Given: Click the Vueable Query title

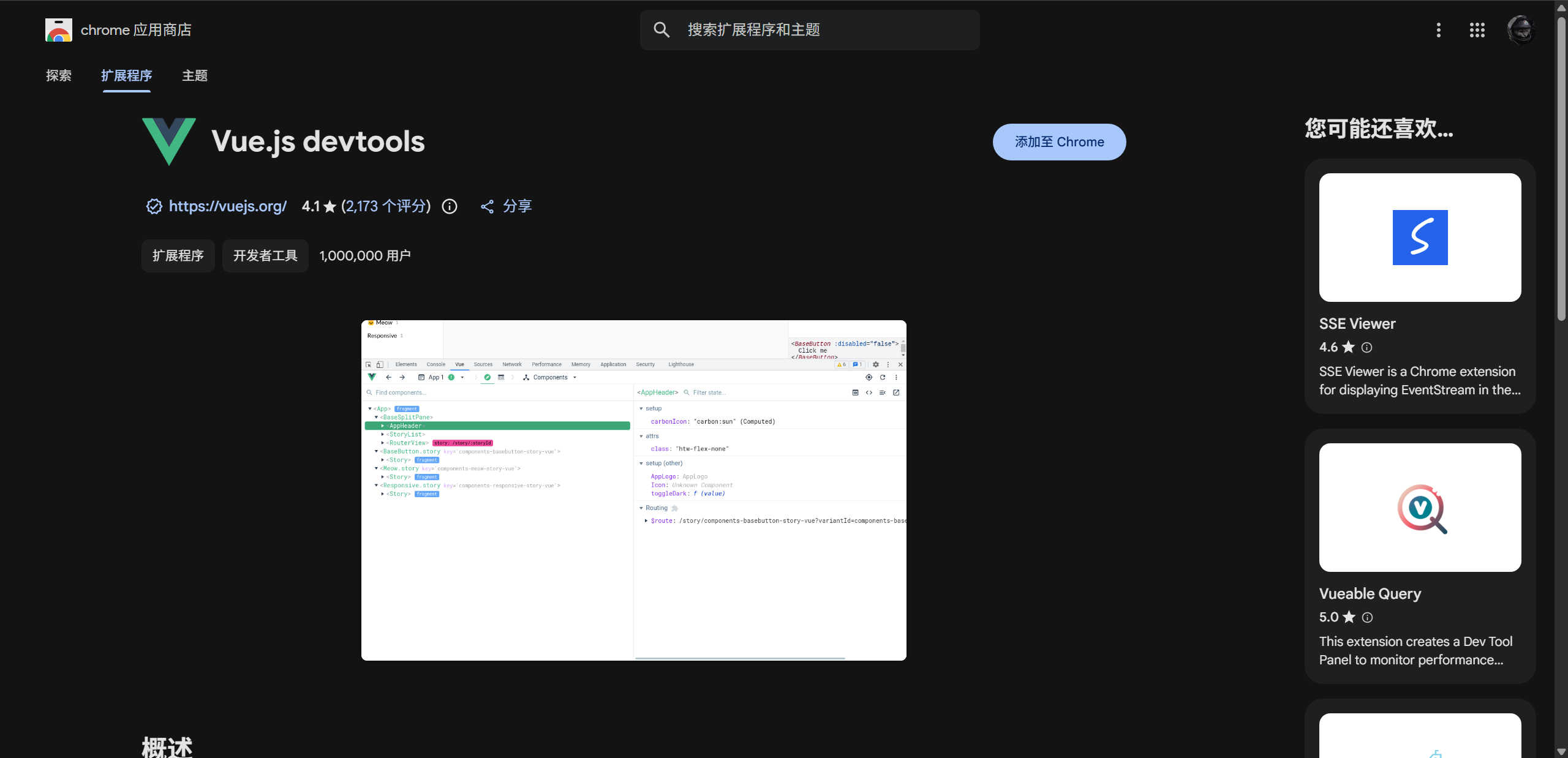Looking at the screenshot, I should point(1370,594).
